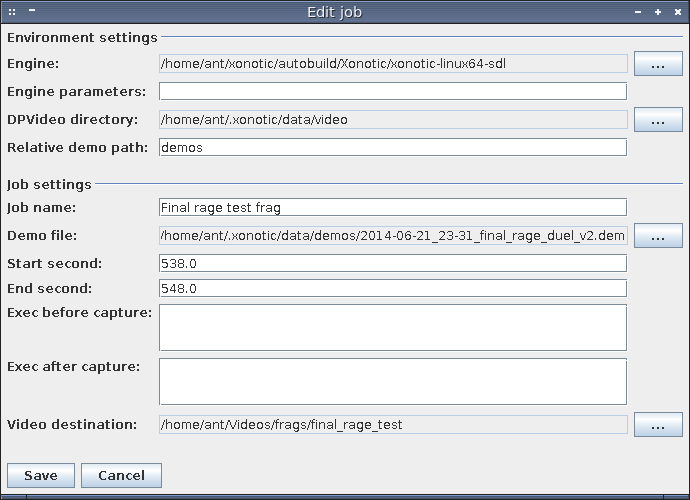Open window menu icon in title bar
Screen dimensions: 690x500
[12, 12]
